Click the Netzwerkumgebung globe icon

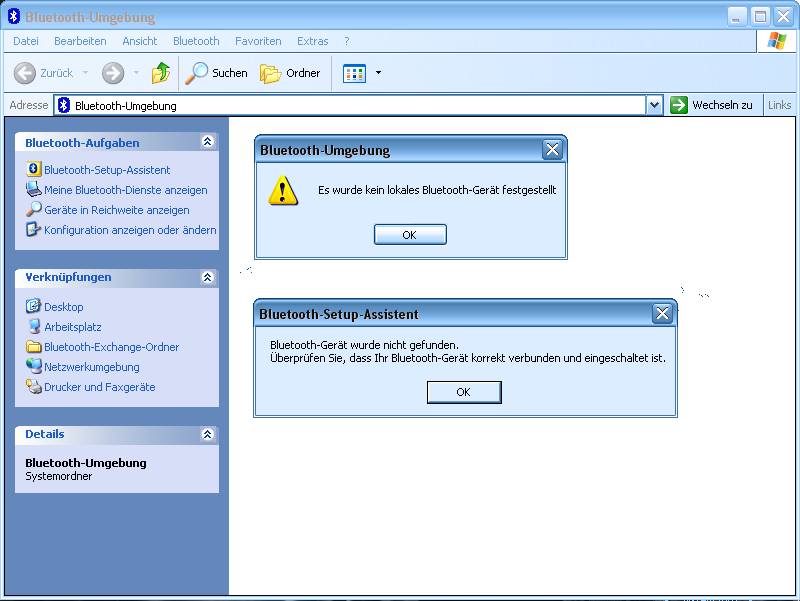34,366
